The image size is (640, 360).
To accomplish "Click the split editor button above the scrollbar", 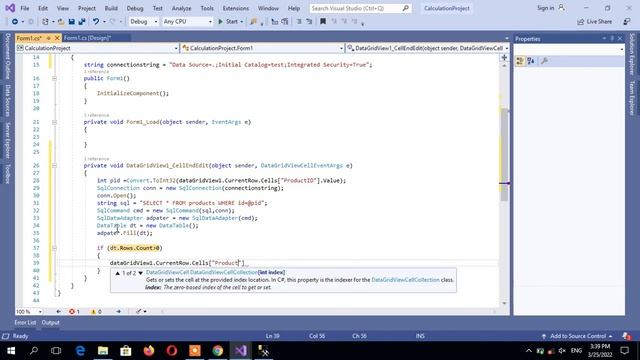I will click(504, 58).
